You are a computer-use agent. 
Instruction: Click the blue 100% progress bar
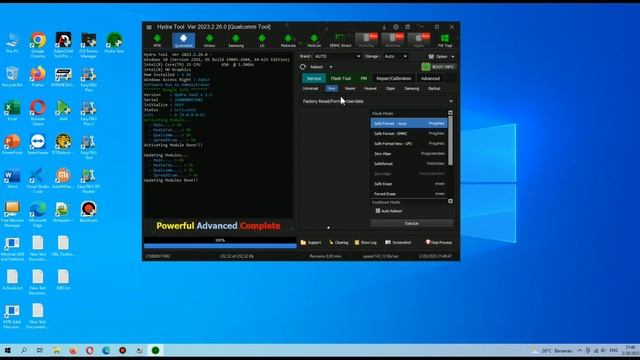click(x=220, y=246)
